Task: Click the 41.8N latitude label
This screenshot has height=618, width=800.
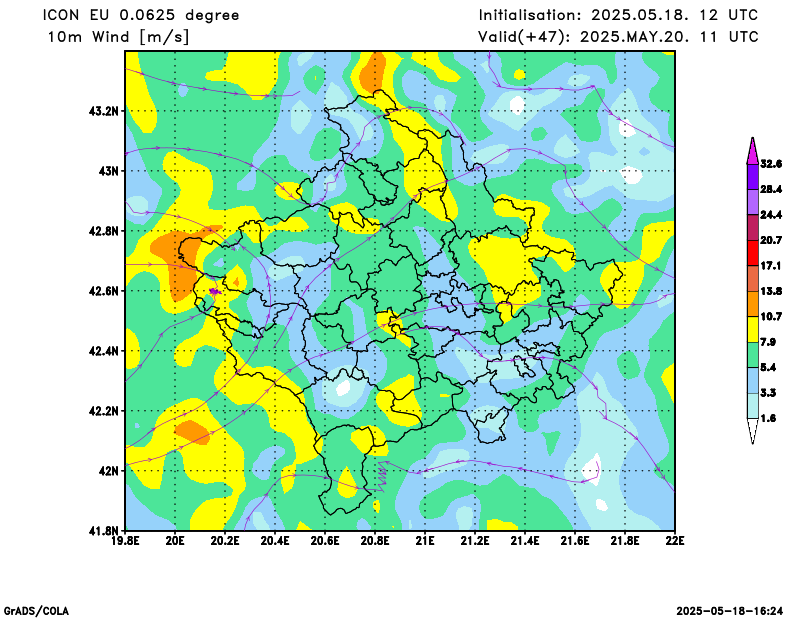Action: click(104, 531)
